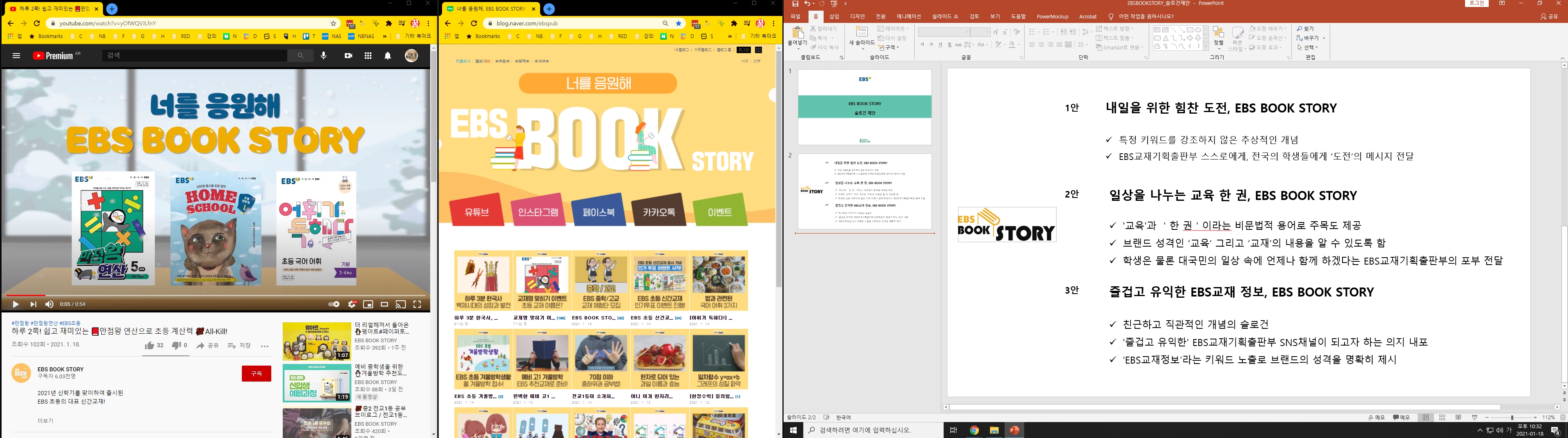Adjust PowerPoint zoom slider
Image resolution: width=1568 pixels, height=438 pixels.
click(x=1511, y=417)
